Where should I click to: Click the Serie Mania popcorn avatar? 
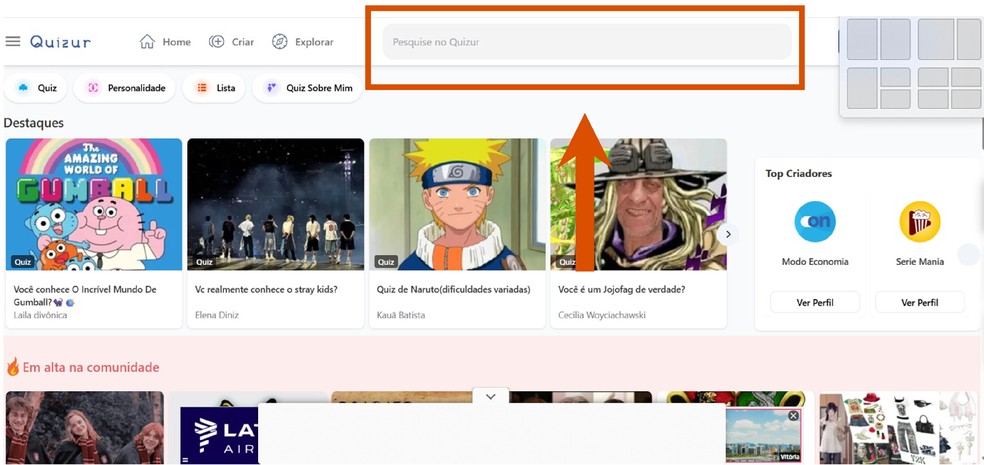tap(920, 222)
